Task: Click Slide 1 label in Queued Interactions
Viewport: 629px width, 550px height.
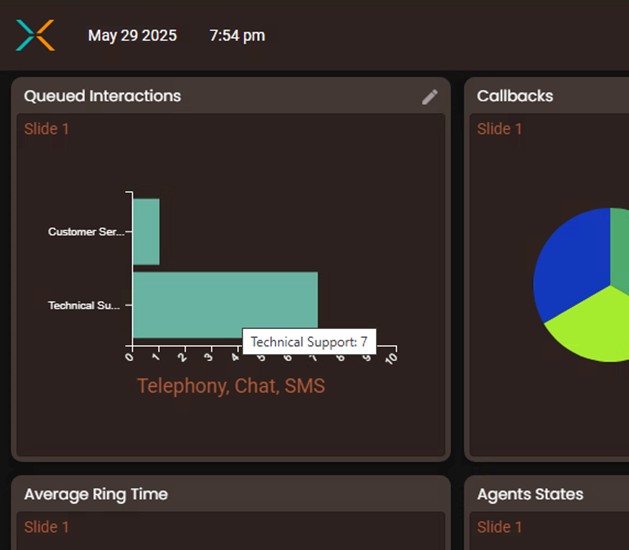Action: coord(47,129)
